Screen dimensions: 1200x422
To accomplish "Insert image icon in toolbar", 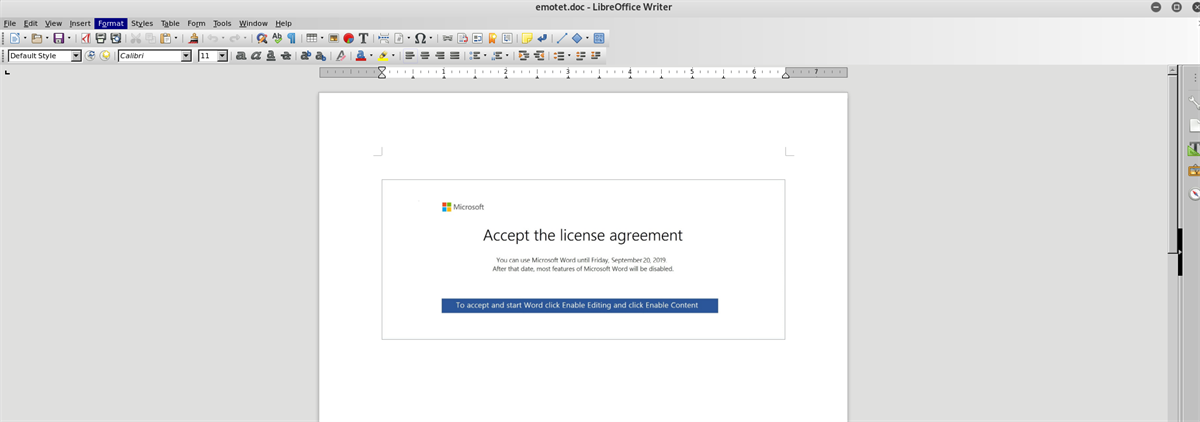I will 334,38.
